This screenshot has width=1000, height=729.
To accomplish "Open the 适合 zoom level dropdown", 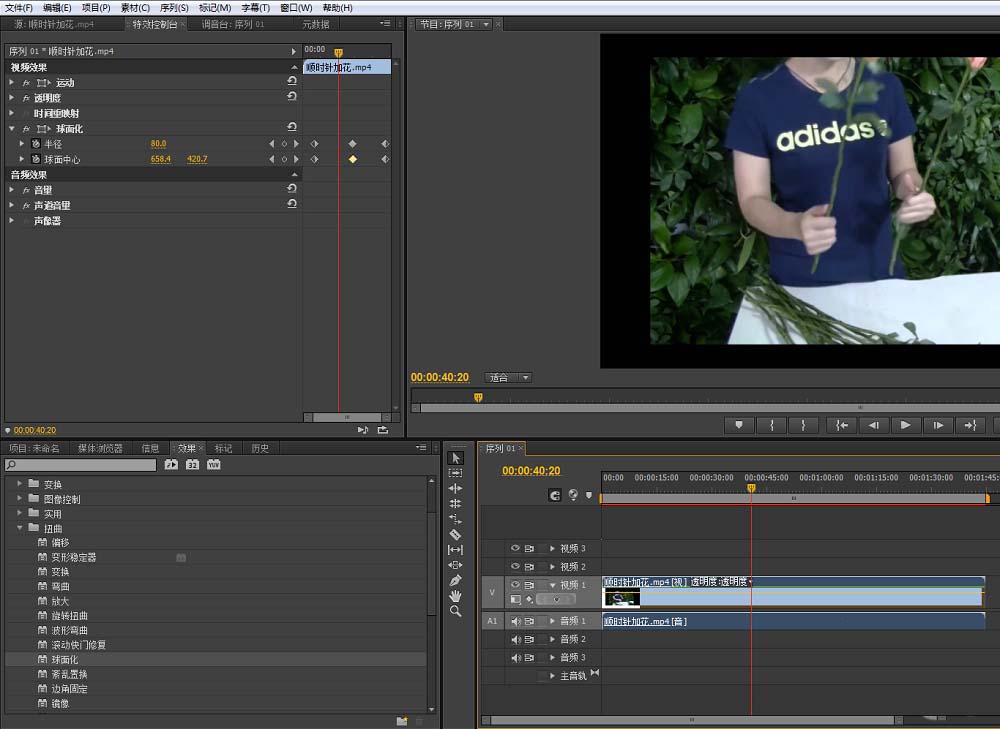I will (x=509, y=378).
